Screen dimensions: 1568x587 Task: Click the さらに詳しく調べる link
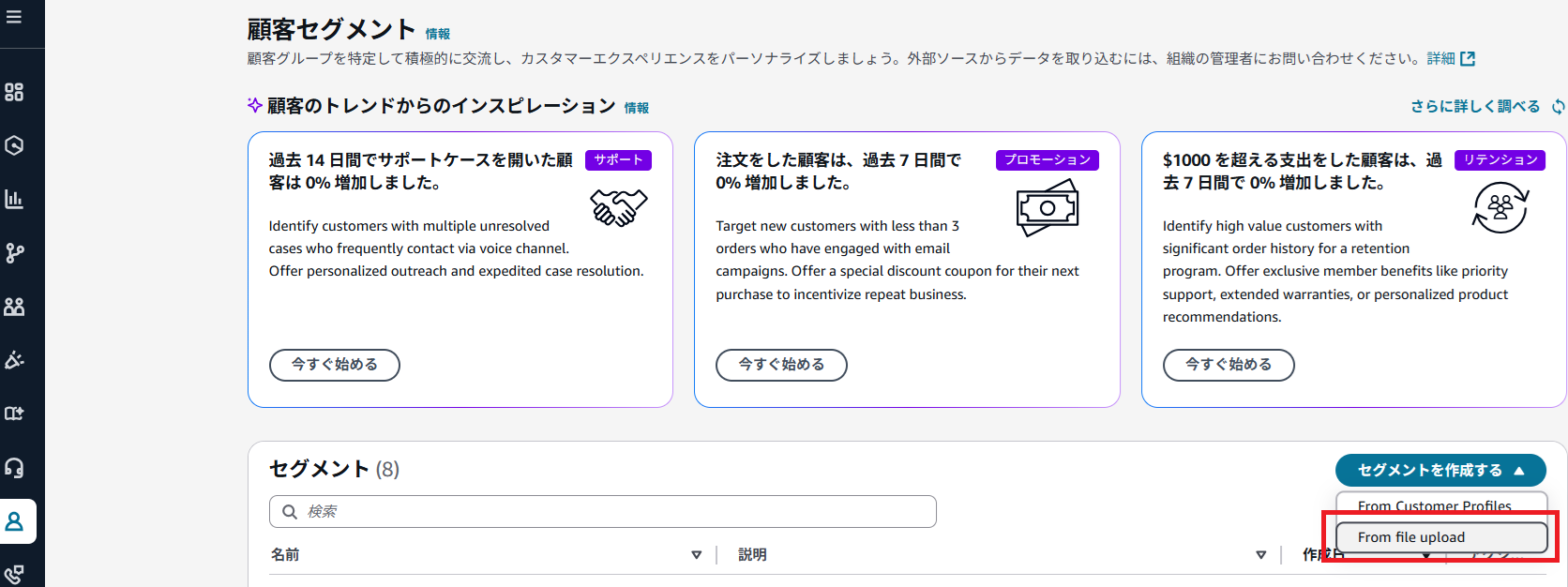point(1475,107)
